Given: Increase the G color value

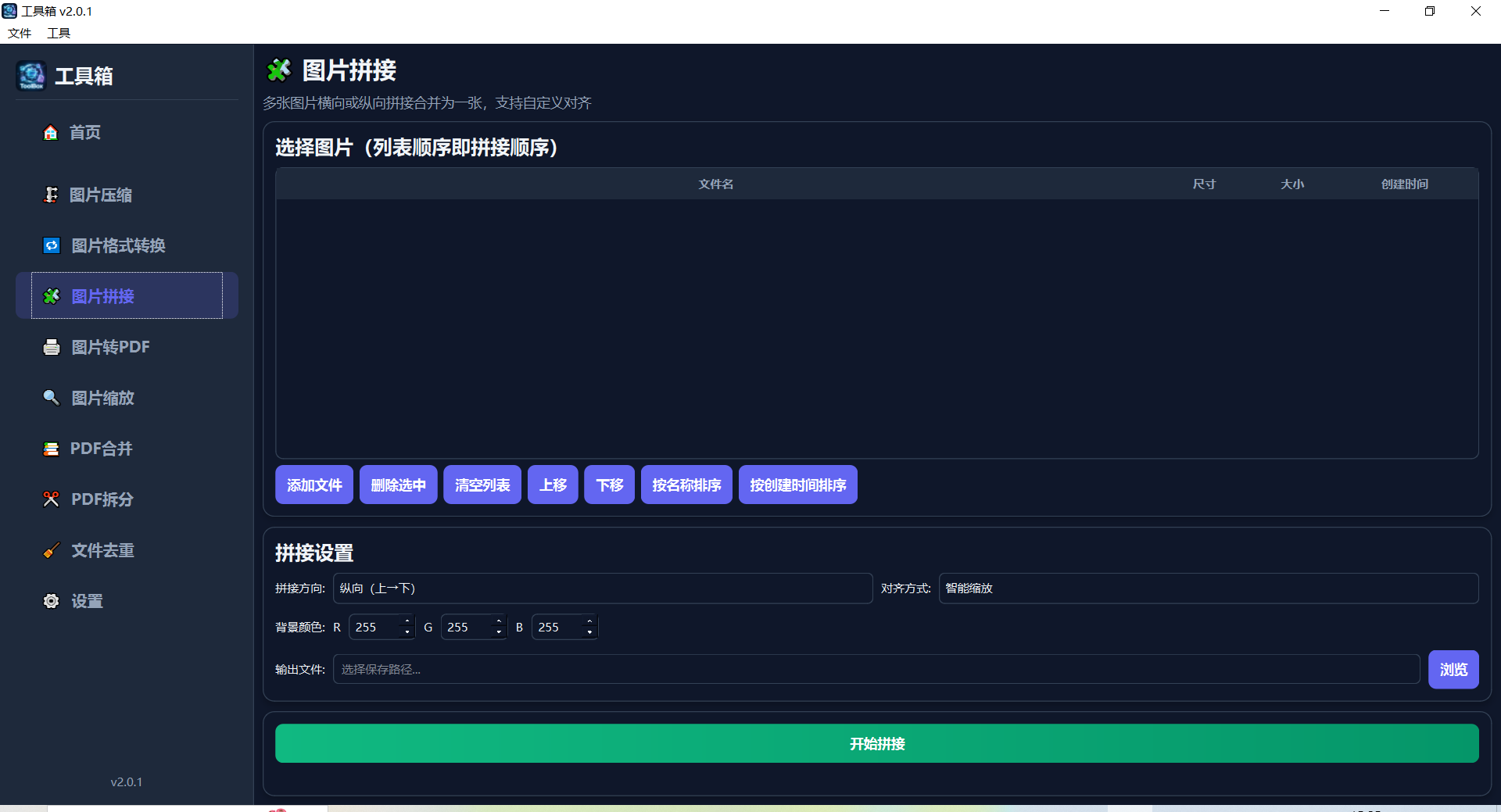Looking at the screenshot, I should pos(499,622).
